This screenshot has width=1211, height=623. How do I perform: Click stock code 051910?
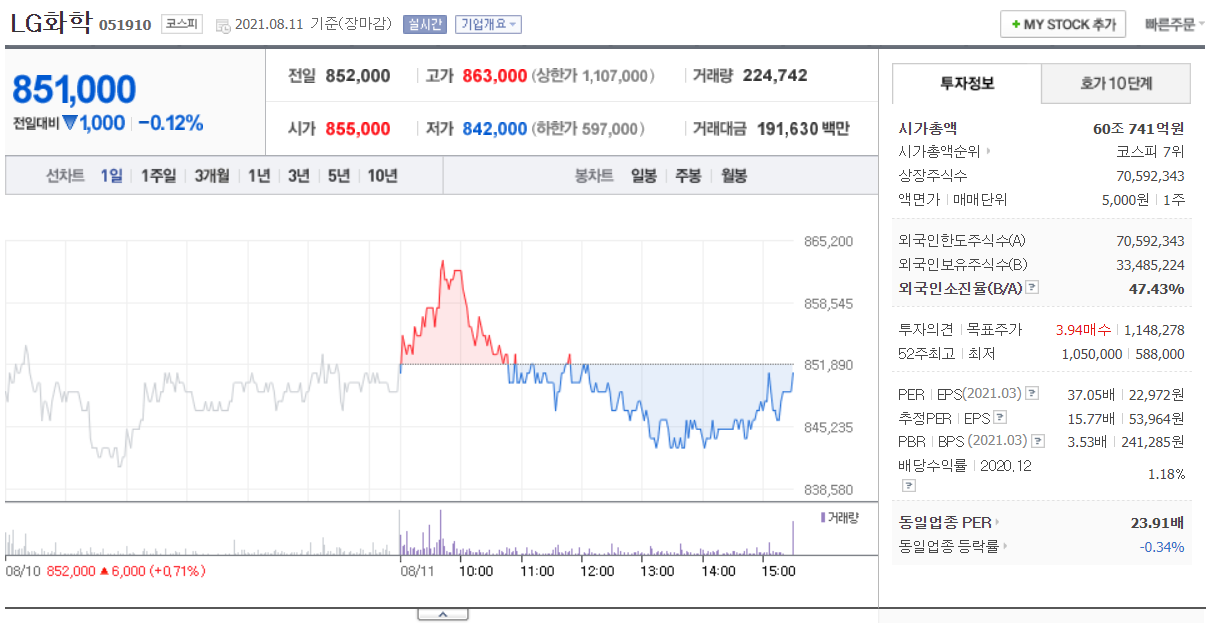[125, 25]
